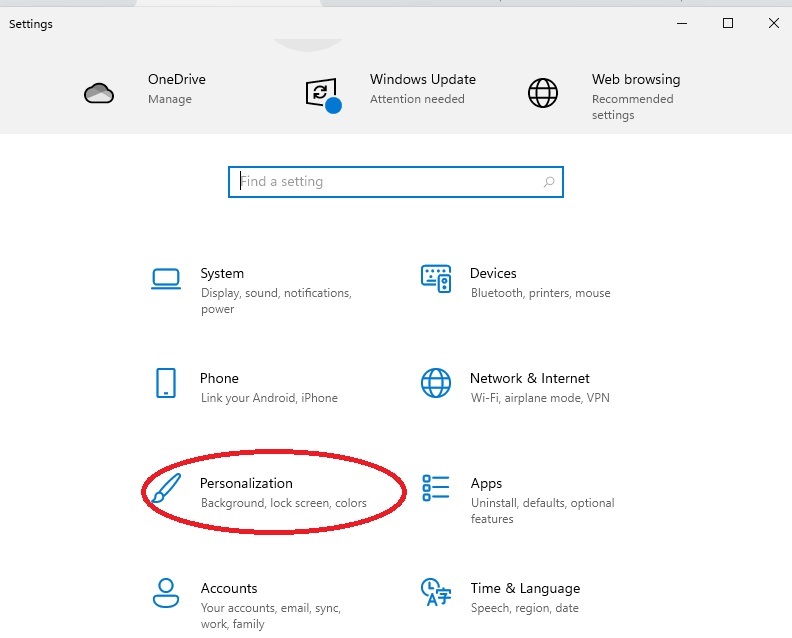This screenshot has height=638, width=792.
Task: Click the Time & Language icon
Action: click(x=436, y=592)
